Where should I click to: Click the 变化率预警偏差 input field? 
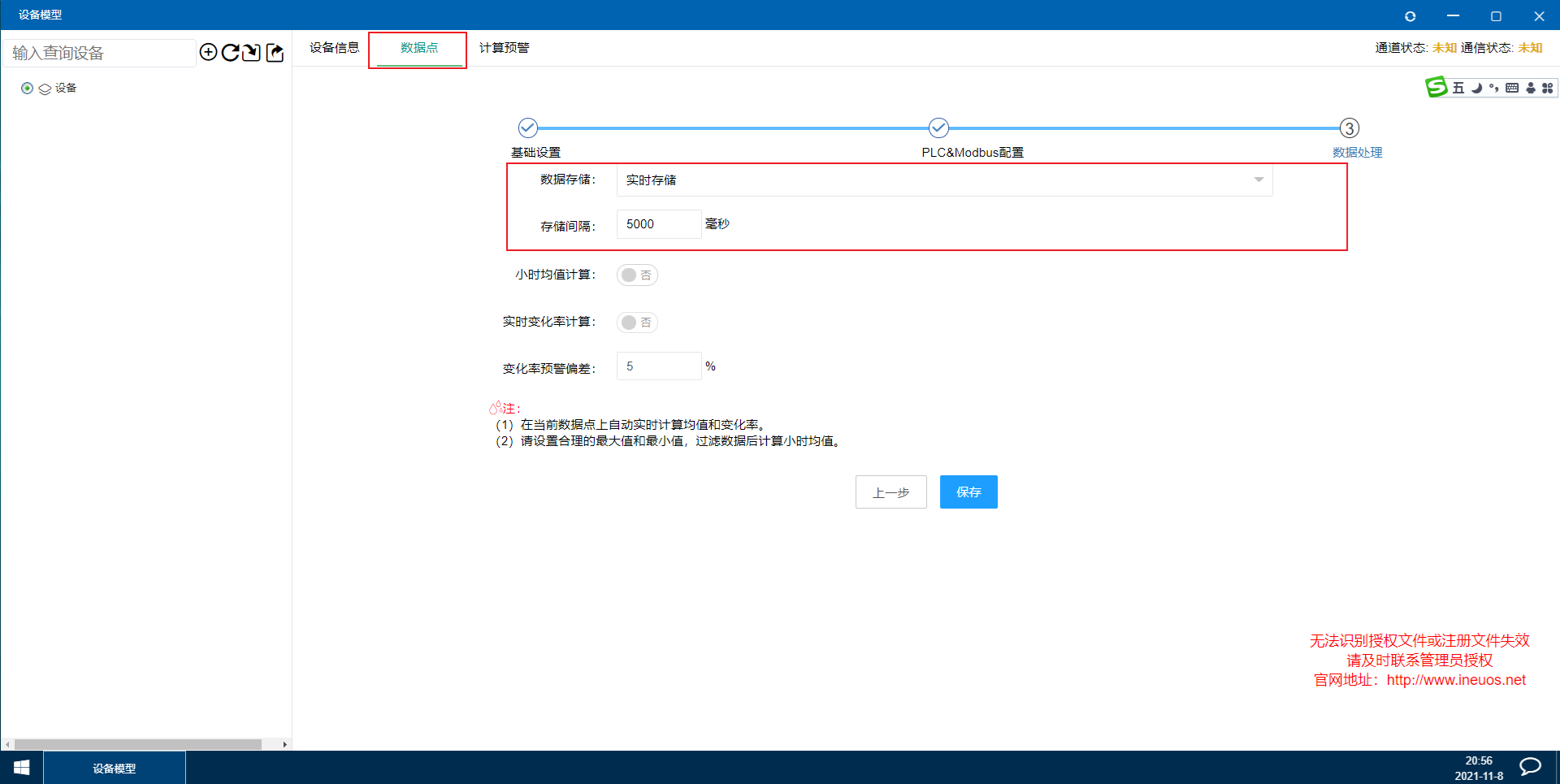point(659,366)
